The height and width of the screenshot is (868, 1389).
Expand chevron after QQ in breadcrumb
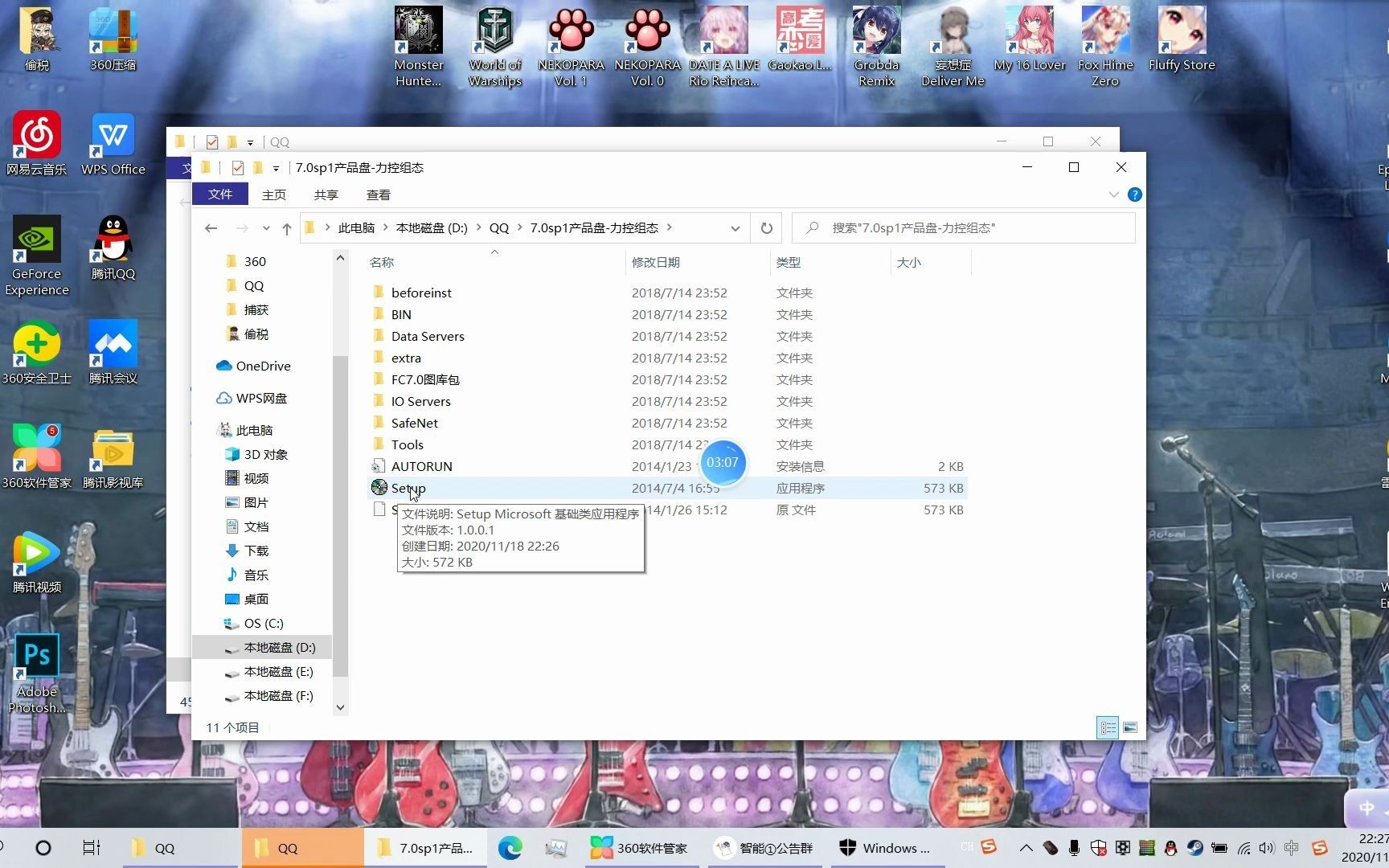coord(519,228)
